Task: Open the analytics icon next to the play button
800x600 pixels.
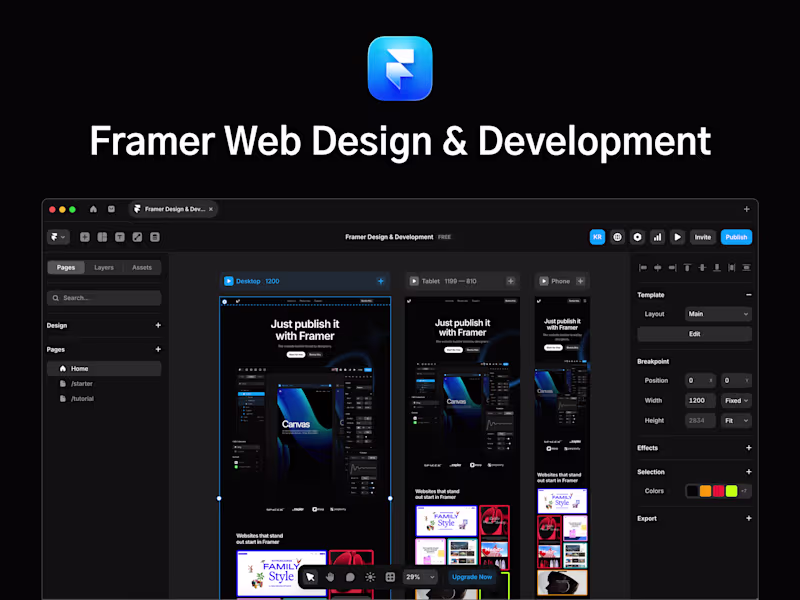Action: [657, 237]
